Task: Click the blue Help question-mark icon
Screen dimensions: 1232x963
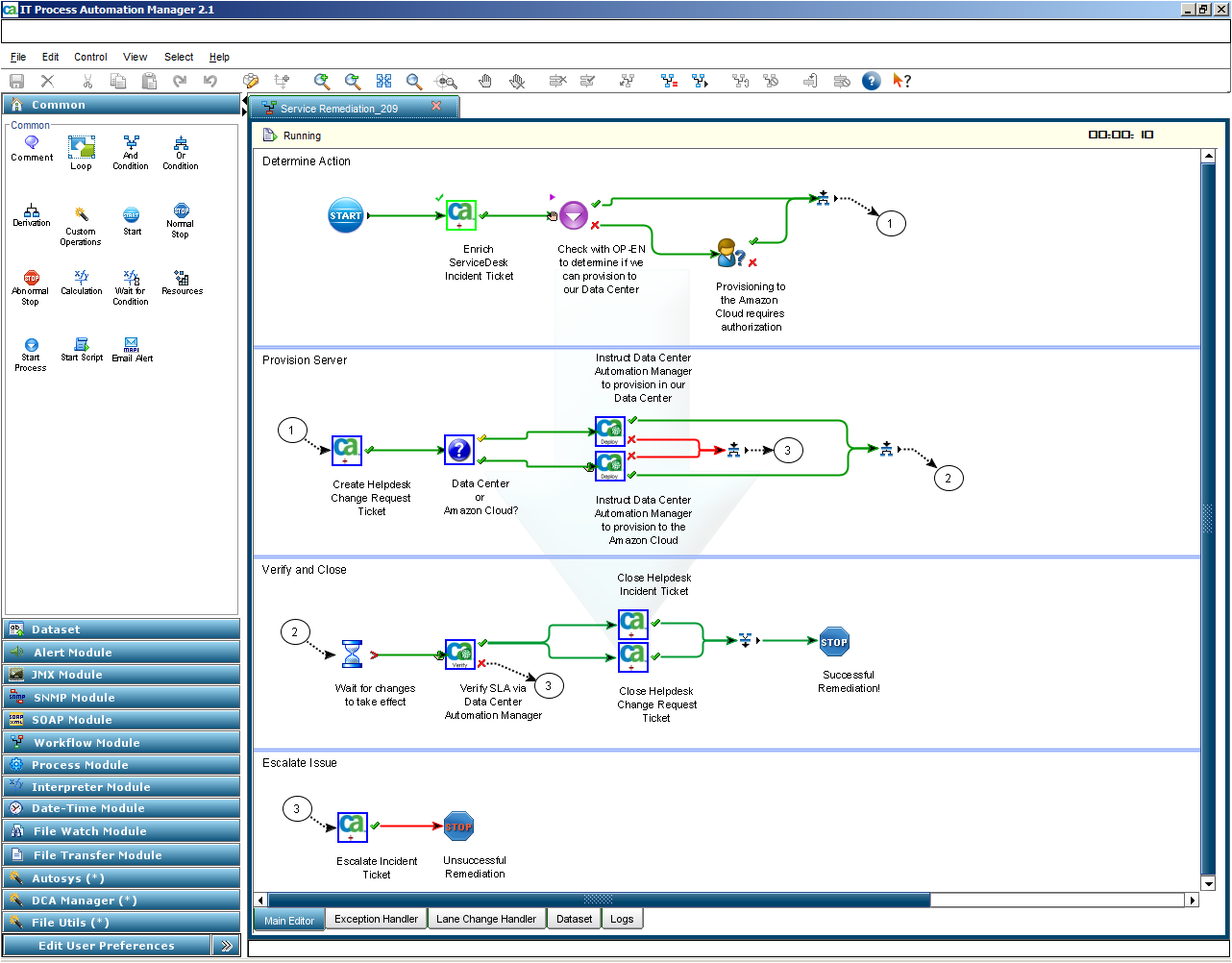Action: (x=871, y=82)
